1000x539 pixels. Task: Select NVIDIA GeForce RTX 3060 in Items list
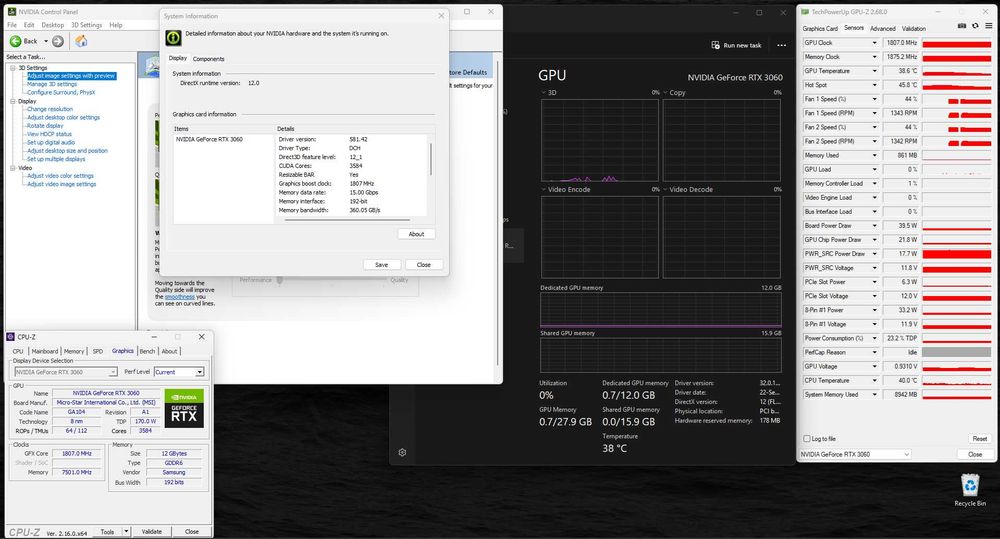click(x=209, y=139)
